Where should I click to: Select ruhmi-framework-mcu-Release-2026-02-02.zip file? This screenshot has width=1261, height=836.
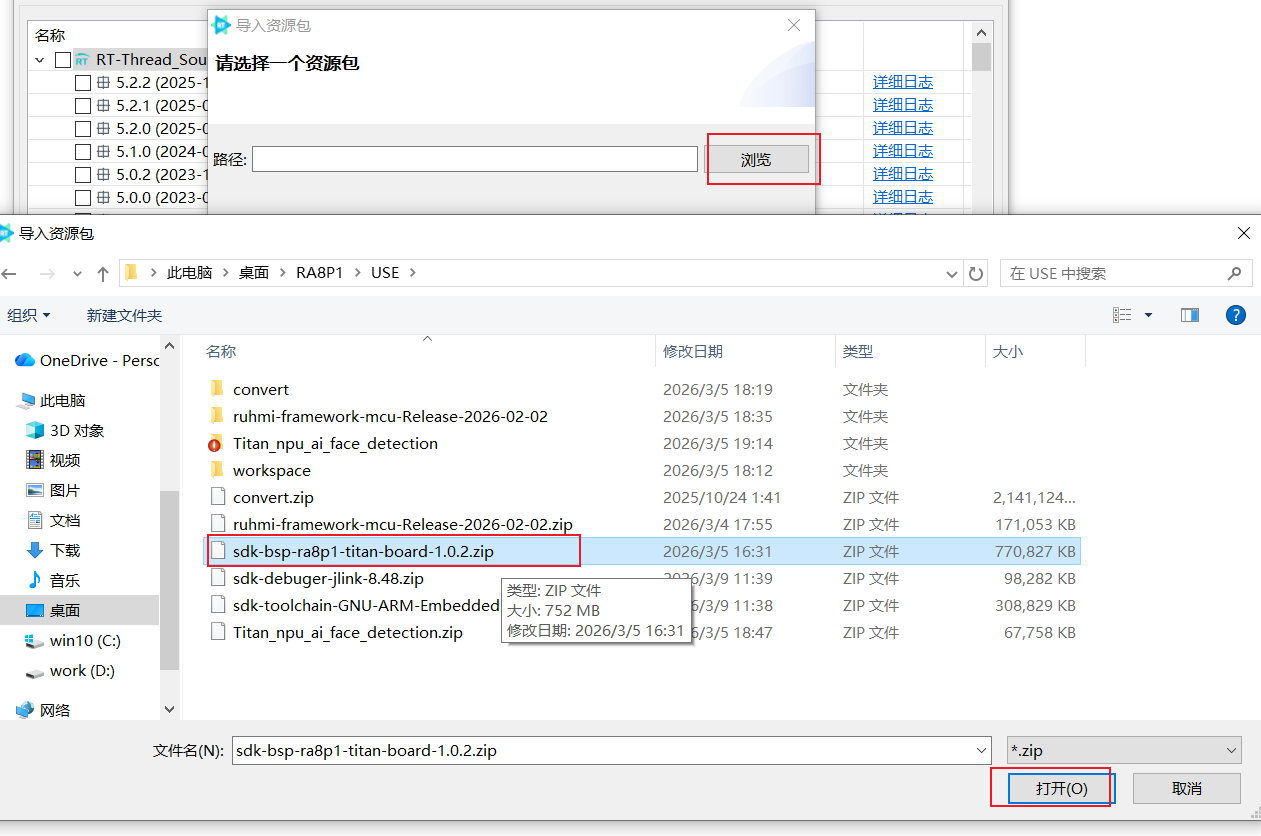402,524
